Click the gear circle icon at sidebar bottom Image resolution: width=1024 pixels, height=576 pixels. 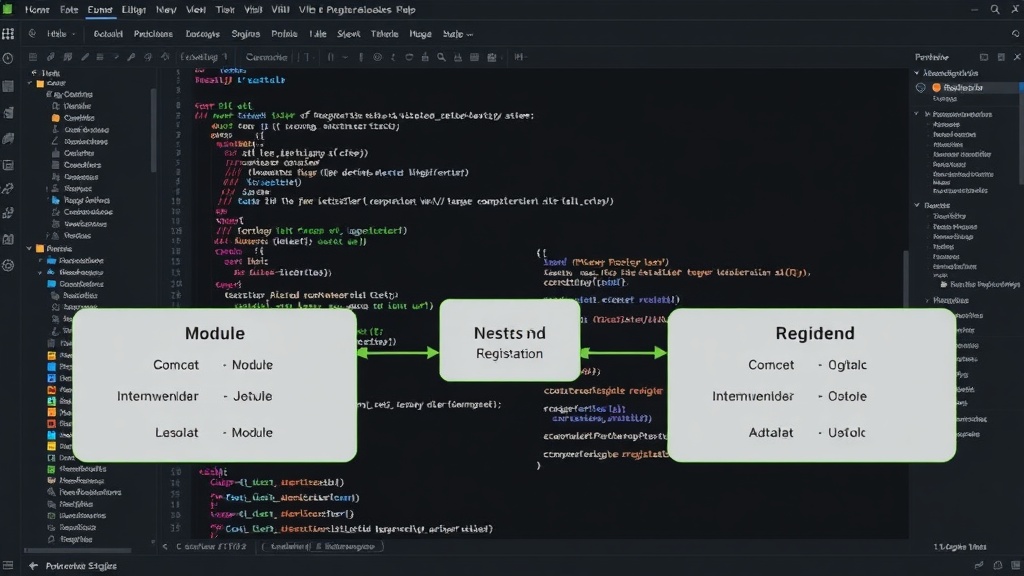(8, 265)
